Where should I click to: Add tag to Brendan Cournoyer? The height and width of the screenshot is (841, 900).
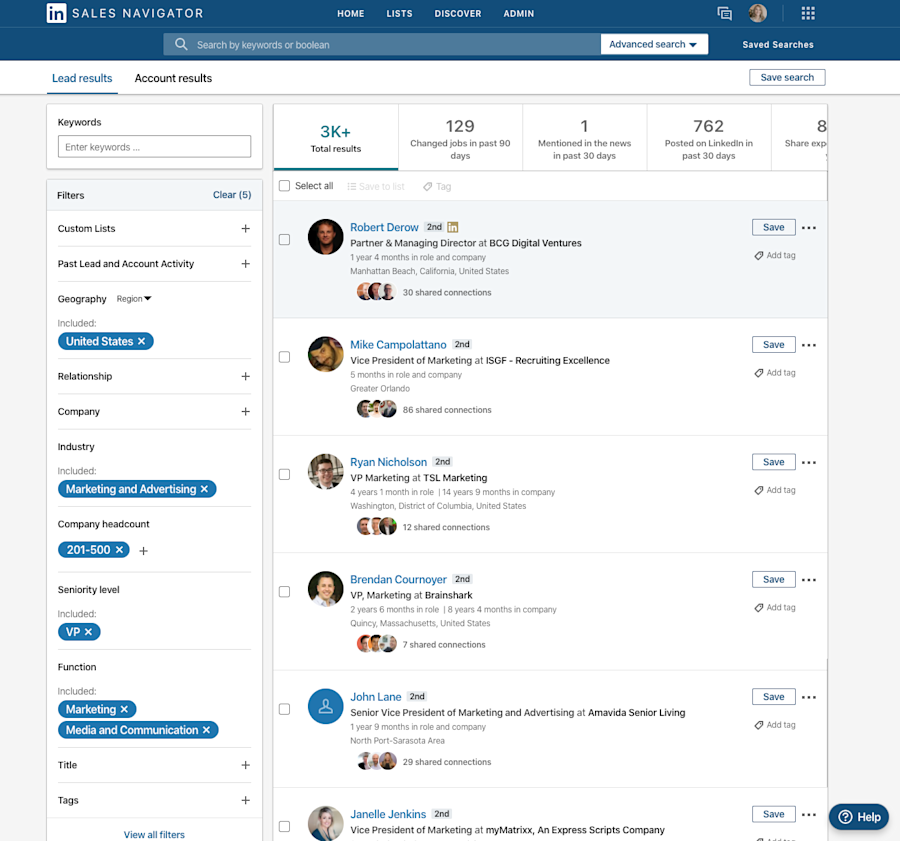coord(775,607)
